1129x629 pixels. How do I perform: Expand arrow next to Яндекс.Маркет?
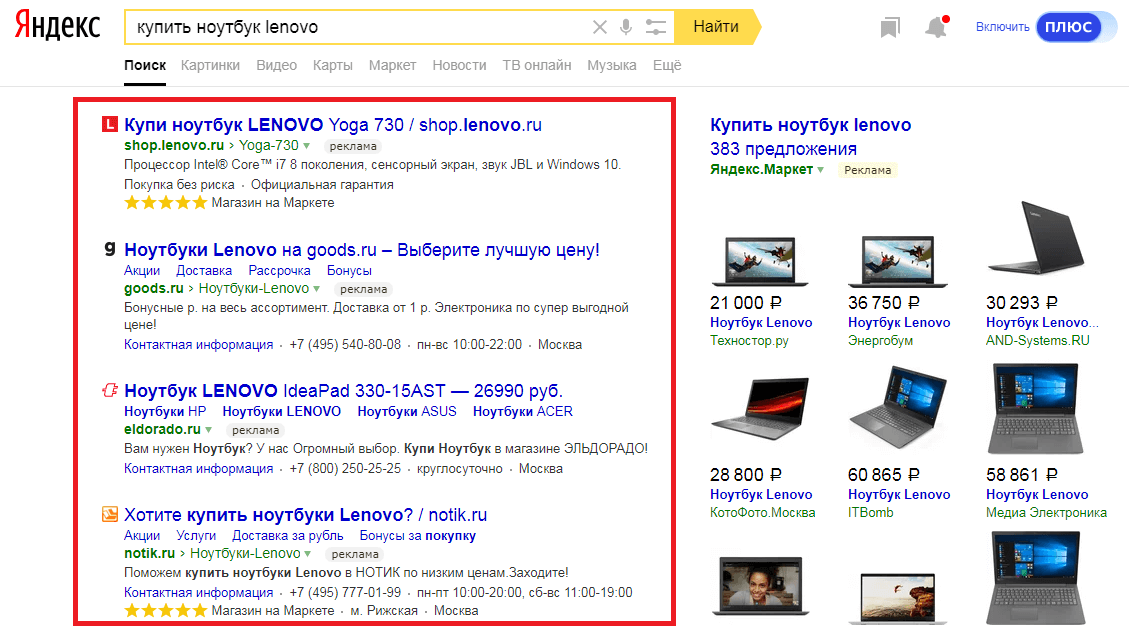[820, 170]
